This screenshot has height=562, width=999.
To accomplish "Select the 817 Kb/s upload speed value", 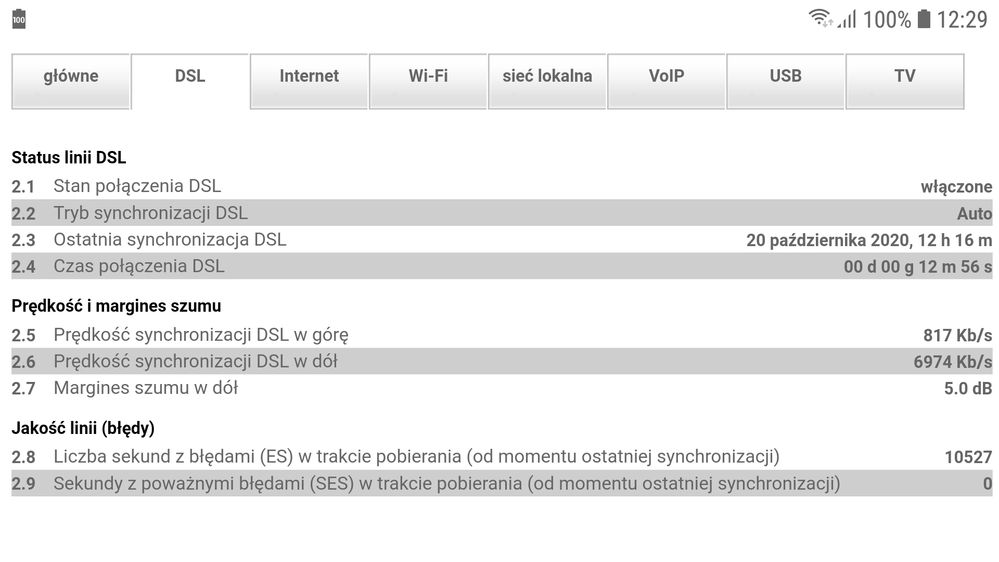I will point(957,335).
